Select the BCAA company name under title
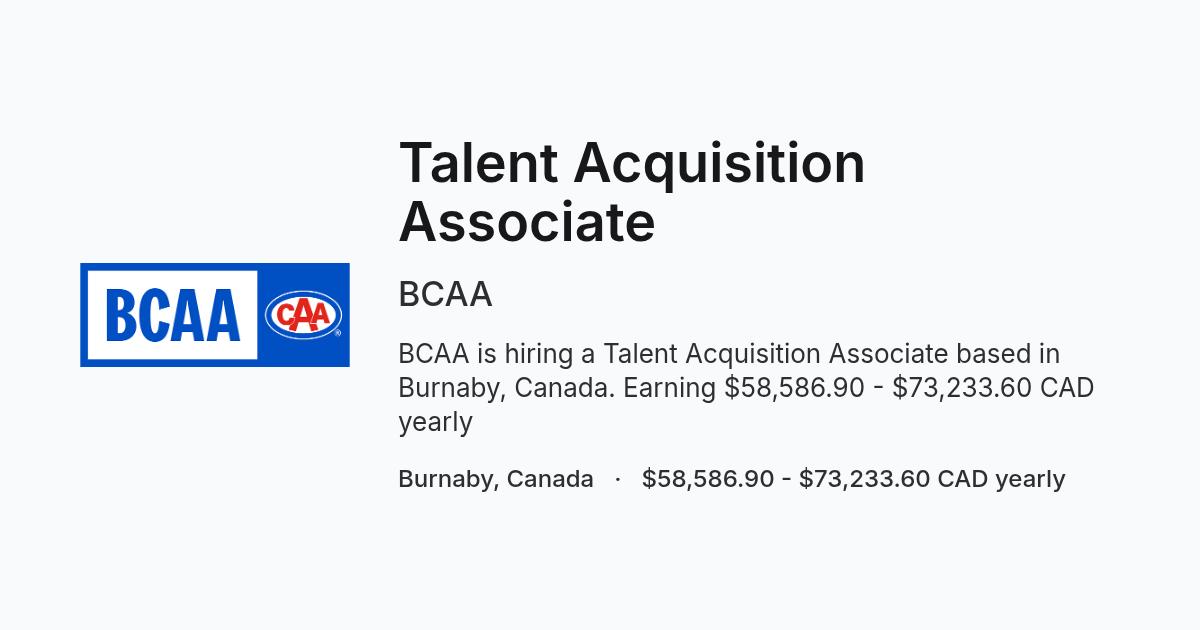Image resolution: width=1200 pixels, height=630 pixels. 445,295
